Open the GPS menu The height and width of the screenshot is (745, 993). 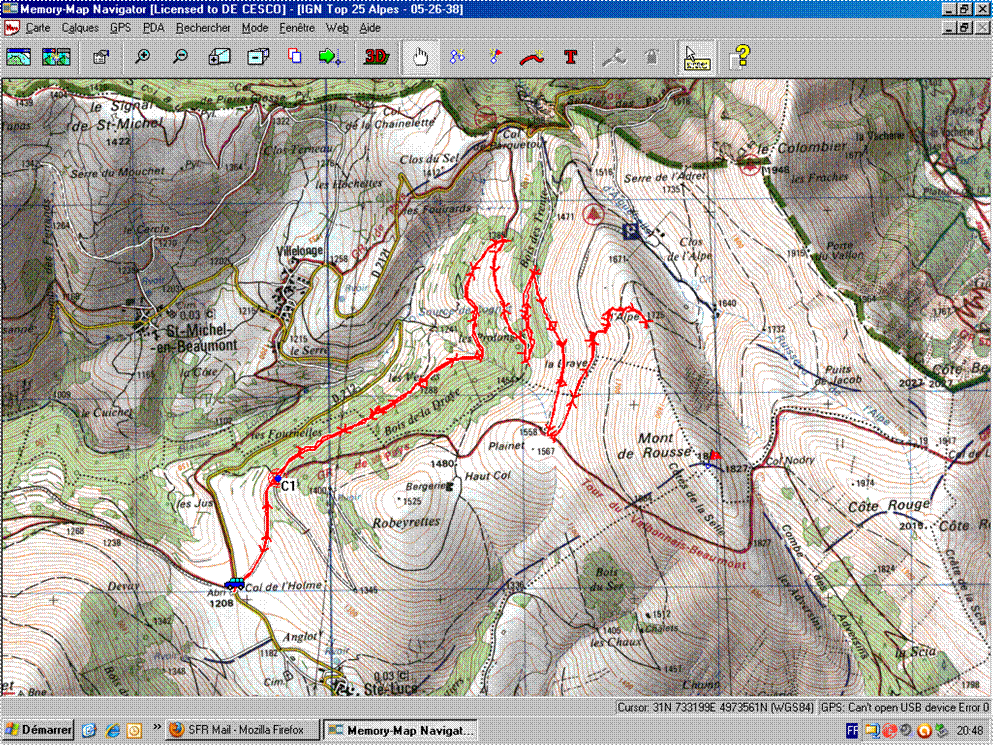[120, 28]
